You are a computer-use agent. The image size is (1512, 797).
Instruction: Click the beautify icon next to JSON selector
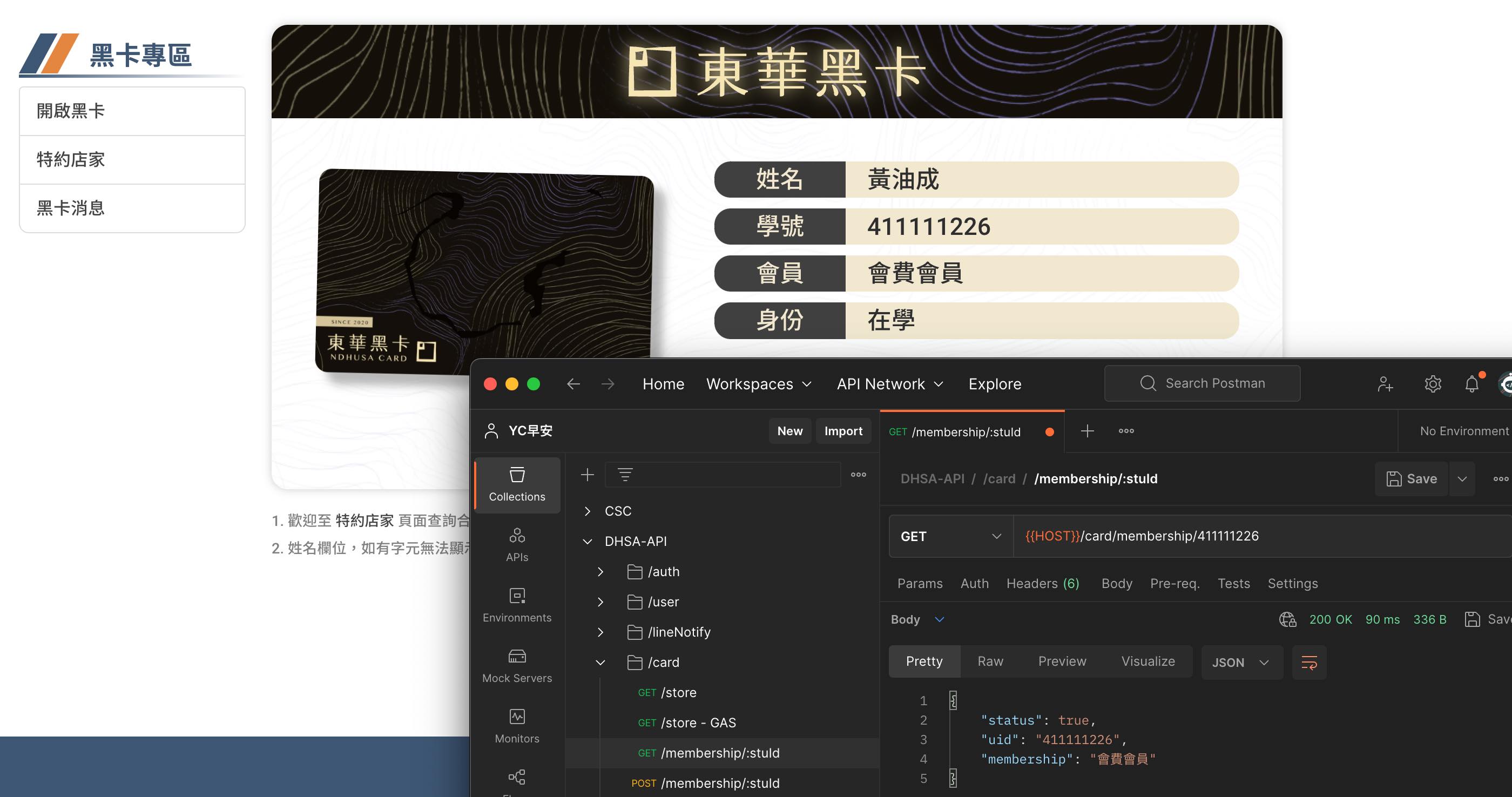[1309, 662]
